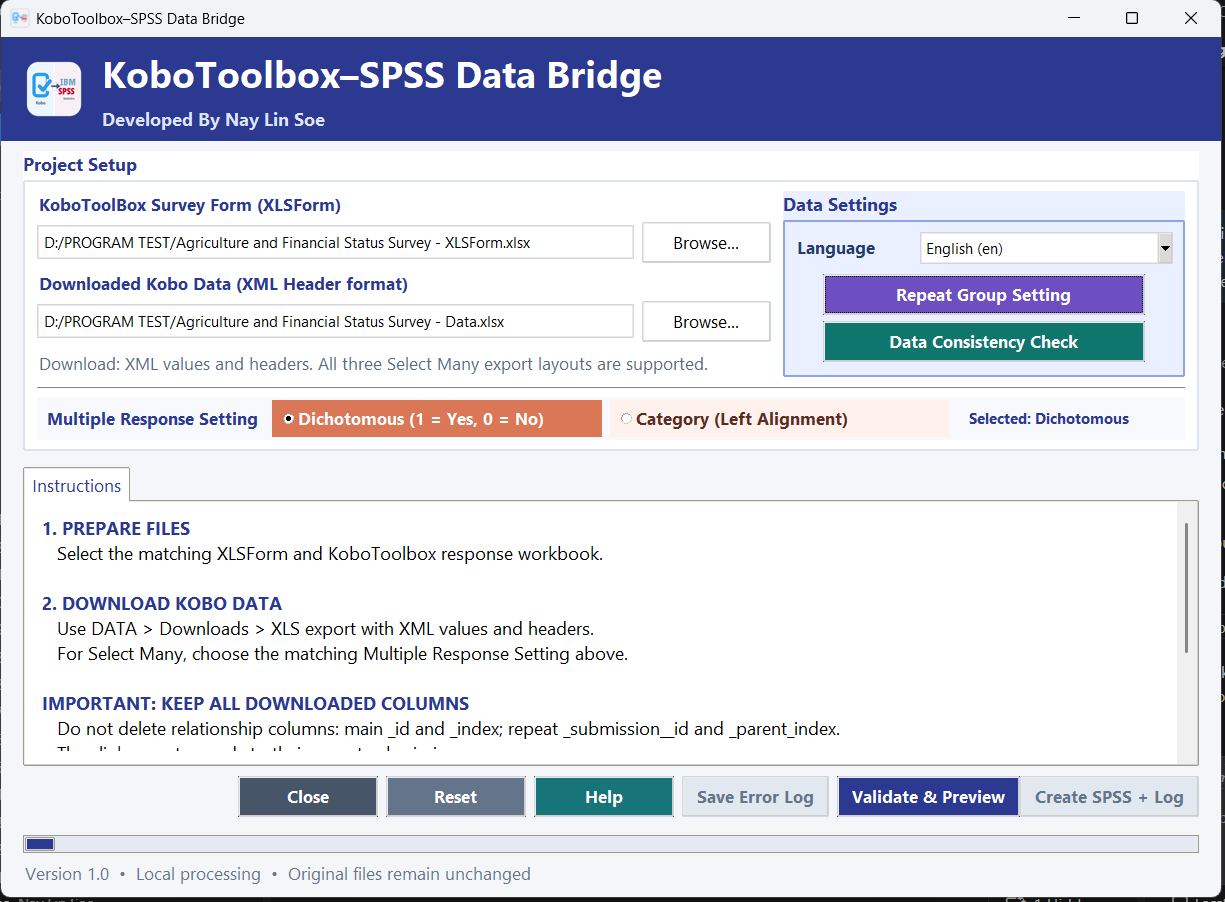This screenshot has height=902, width=1225.
Task: Open the Language dropdown
Action: pos(1046,248)
